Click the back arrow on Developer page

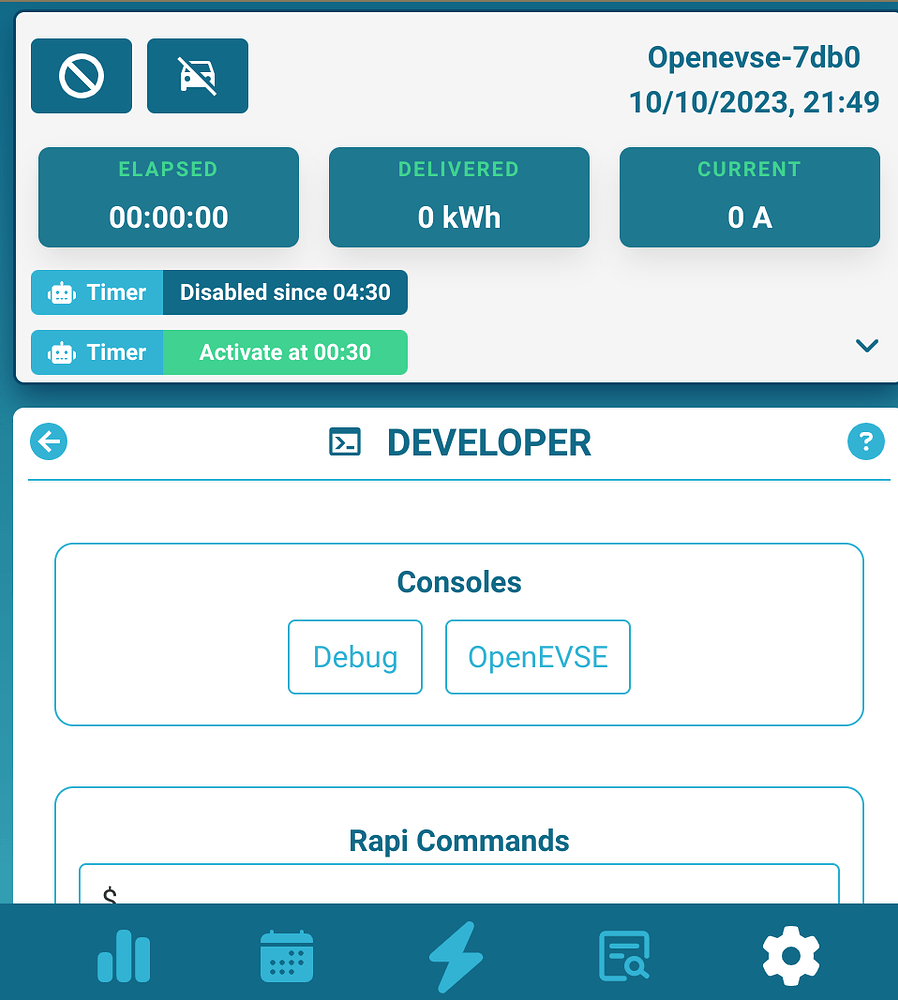[x=48, y=441]
